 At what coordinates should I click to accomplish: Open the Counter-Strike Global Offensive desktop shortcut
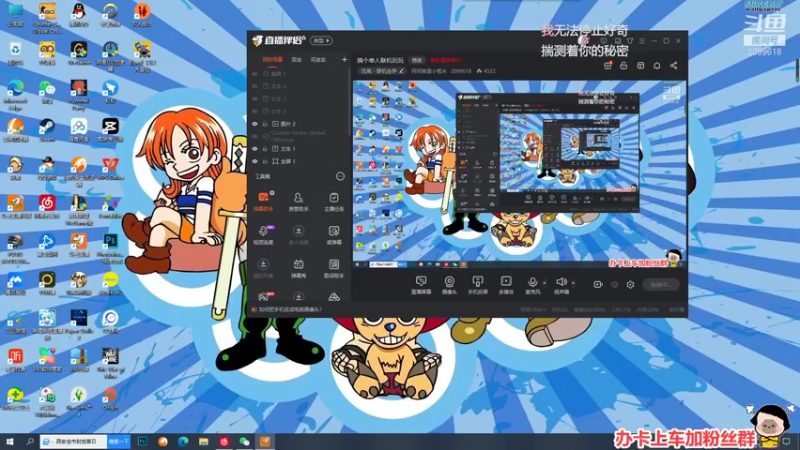point(47,17)
